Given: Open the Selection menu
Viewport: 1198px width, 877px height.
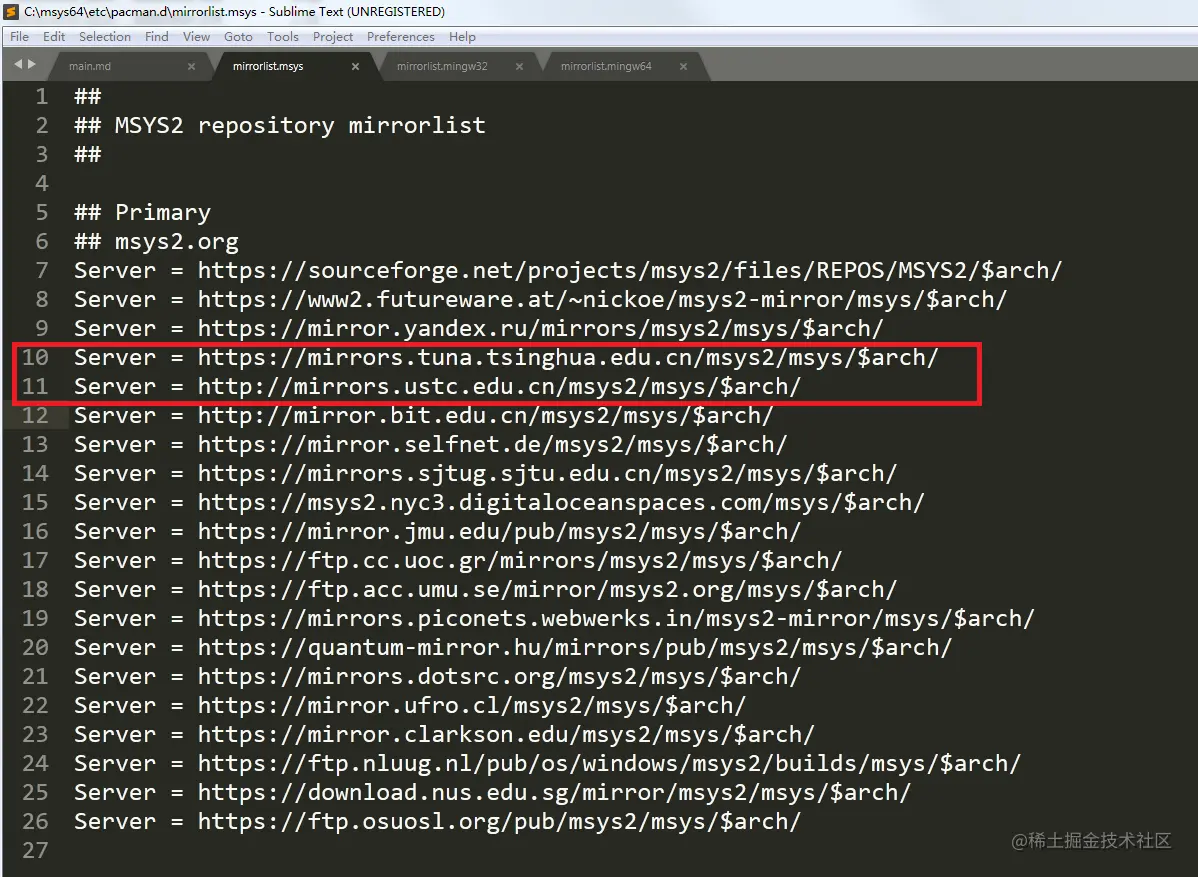Looking at the screenshot, I should coord(104,36).
